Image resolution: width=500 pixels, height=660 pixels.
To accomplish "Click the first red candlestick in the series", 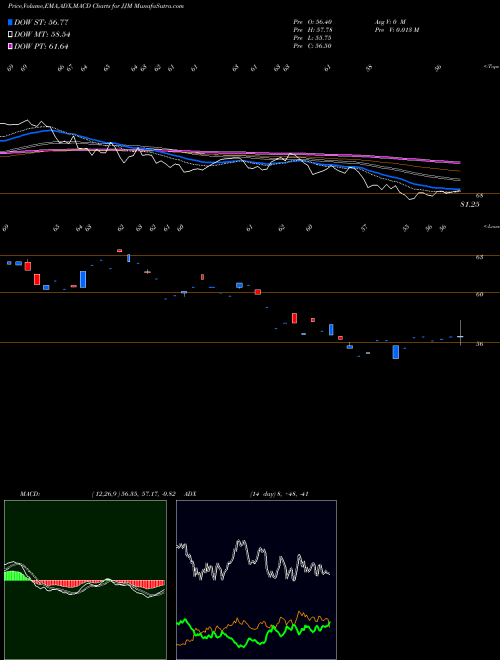I will tap(28, 266).
